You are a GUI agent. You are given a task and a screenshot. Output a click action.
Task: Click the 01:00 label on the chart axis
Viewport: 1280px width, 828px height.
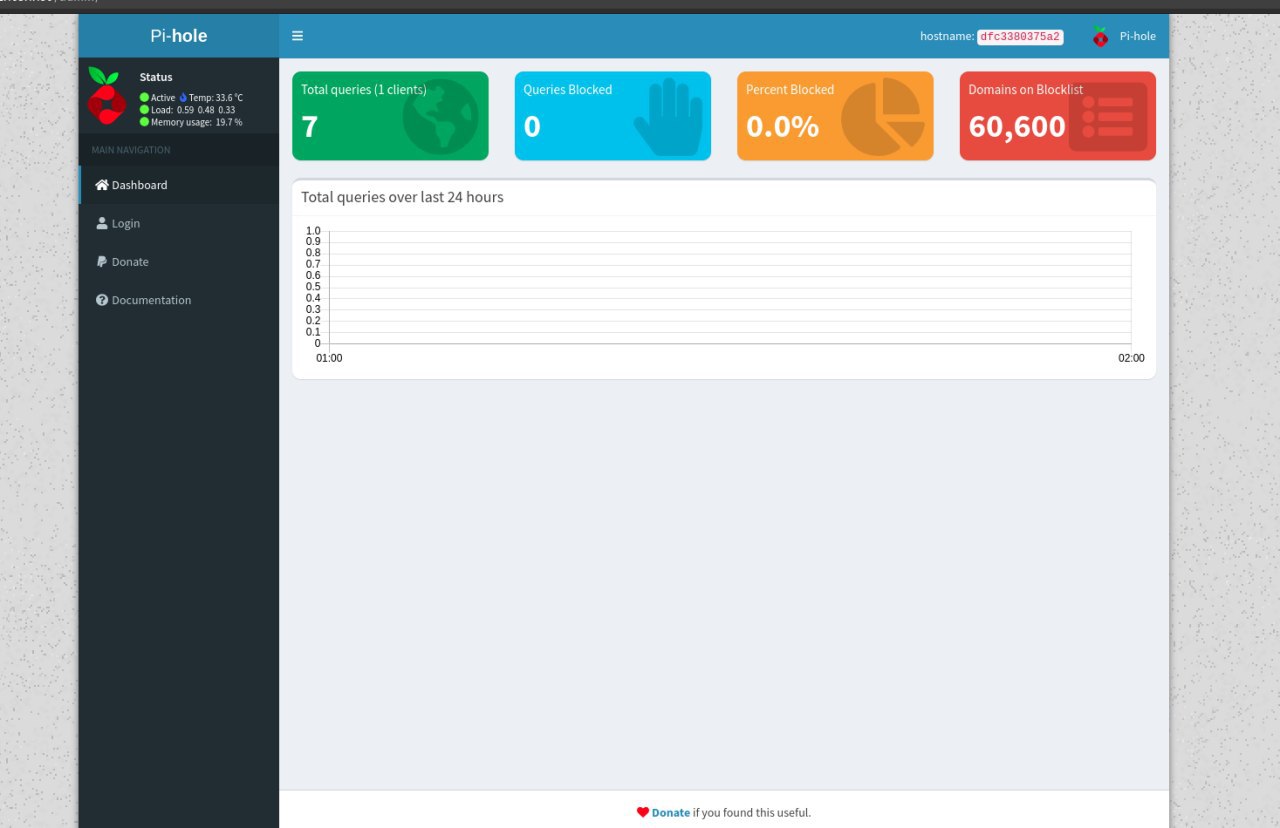329,358
